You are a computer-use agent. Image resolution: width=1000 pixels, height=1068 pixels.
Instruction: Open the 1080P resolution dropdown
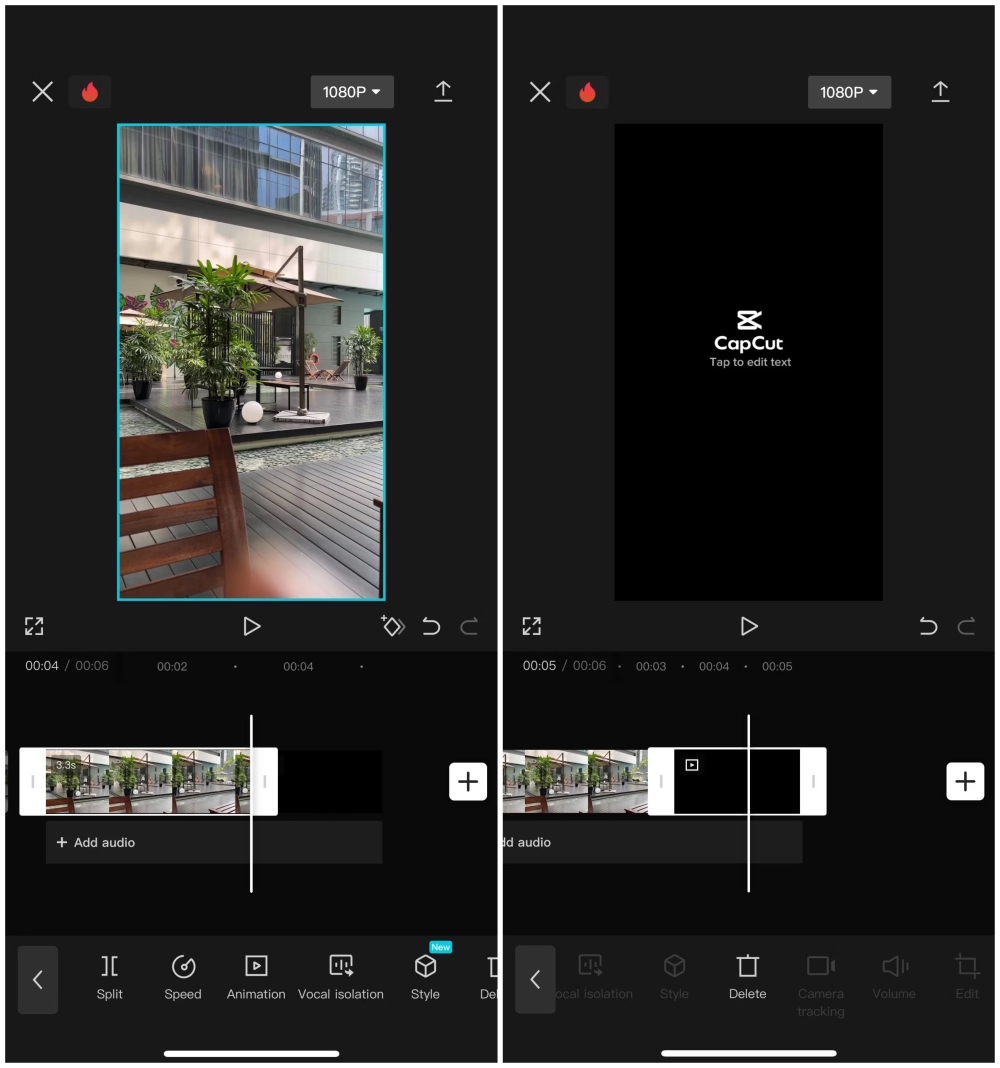click(x=352, y=91)
